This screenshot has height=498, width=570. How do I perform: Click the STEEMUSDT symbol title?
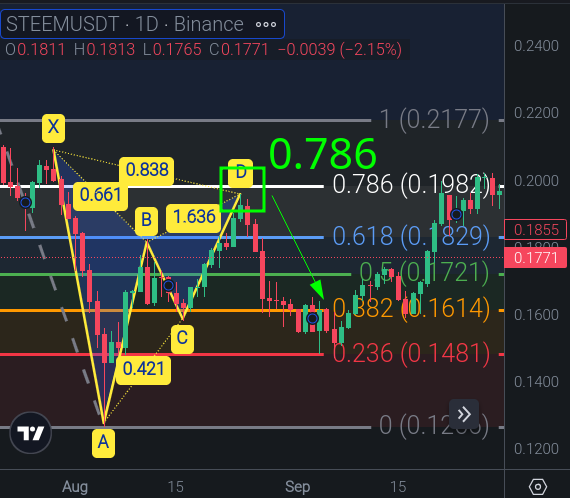coord(63,24)
